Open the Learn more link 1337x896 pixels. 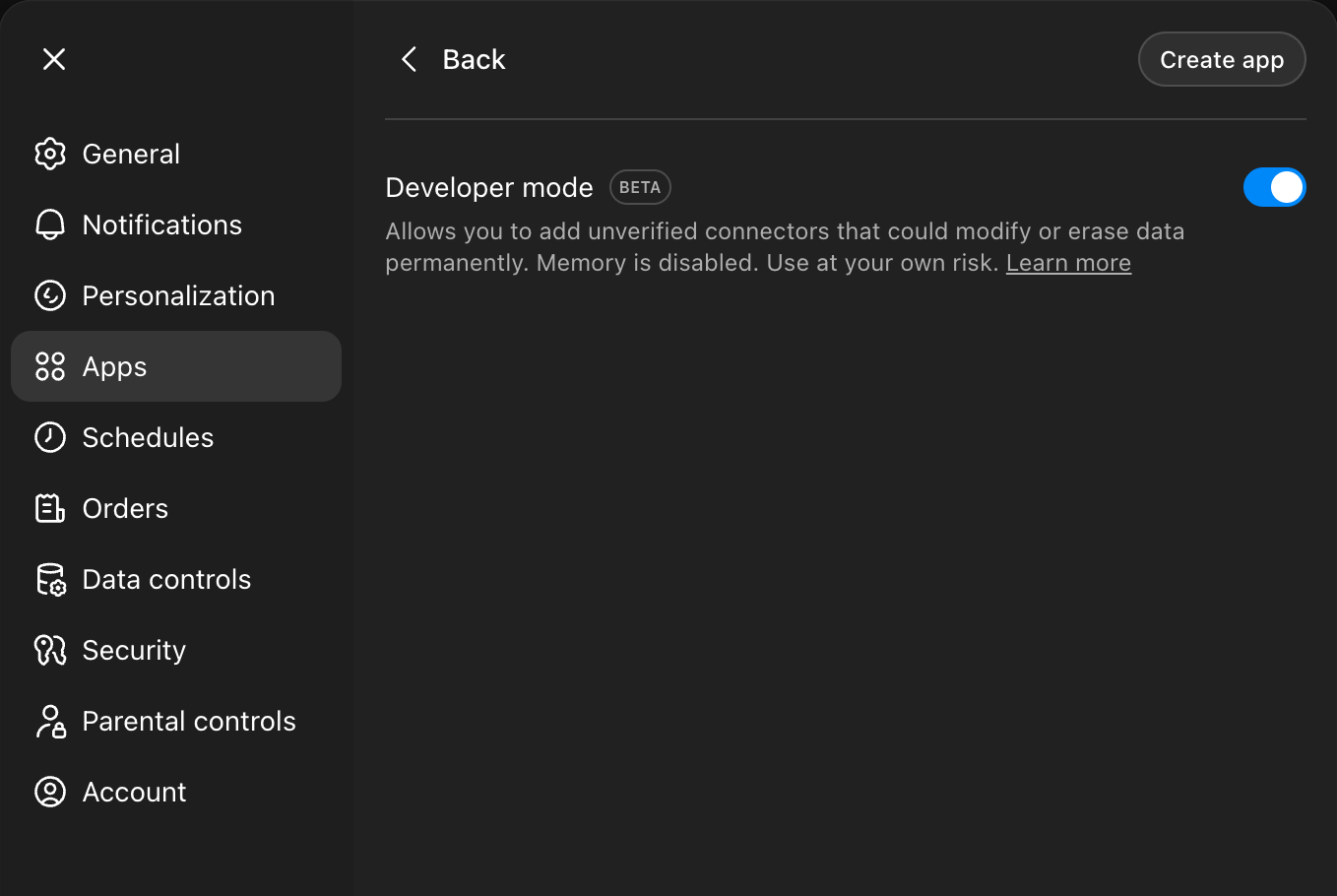[x=1068, y=263]
